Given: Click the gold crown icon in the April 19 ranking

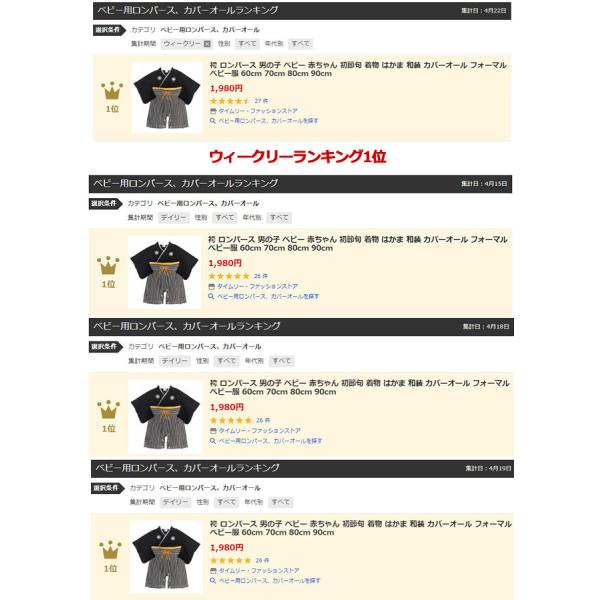Looking at the screenshot, I should 110,550.
